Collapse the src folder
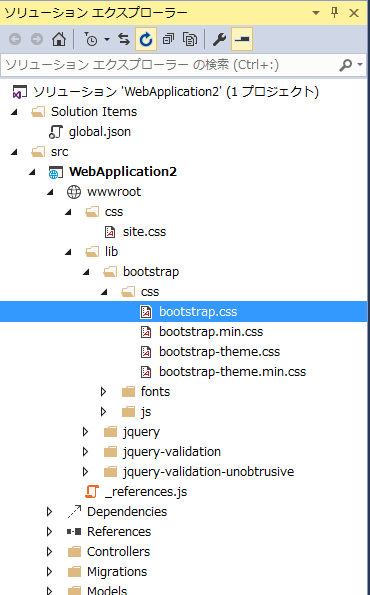 click(14, 152)
